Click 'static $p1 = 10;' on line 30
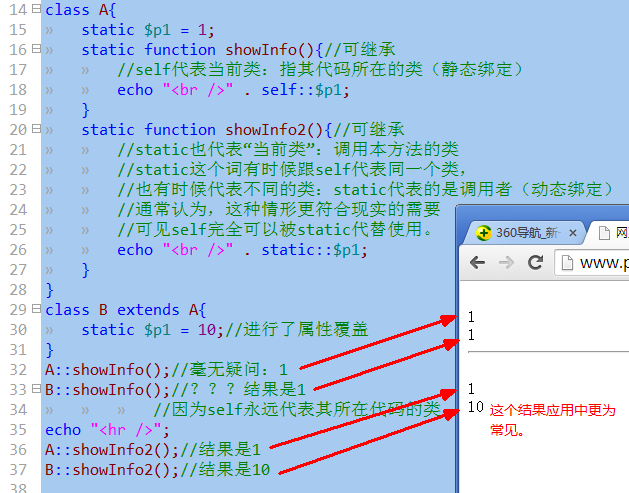The image size is (629, 493). point(152,330)
